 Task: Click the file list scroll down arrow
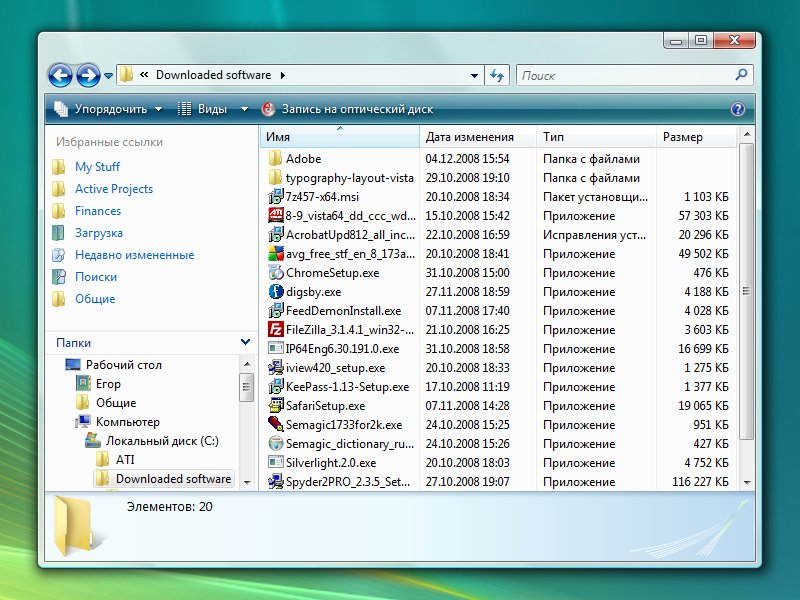click(747, 482)
